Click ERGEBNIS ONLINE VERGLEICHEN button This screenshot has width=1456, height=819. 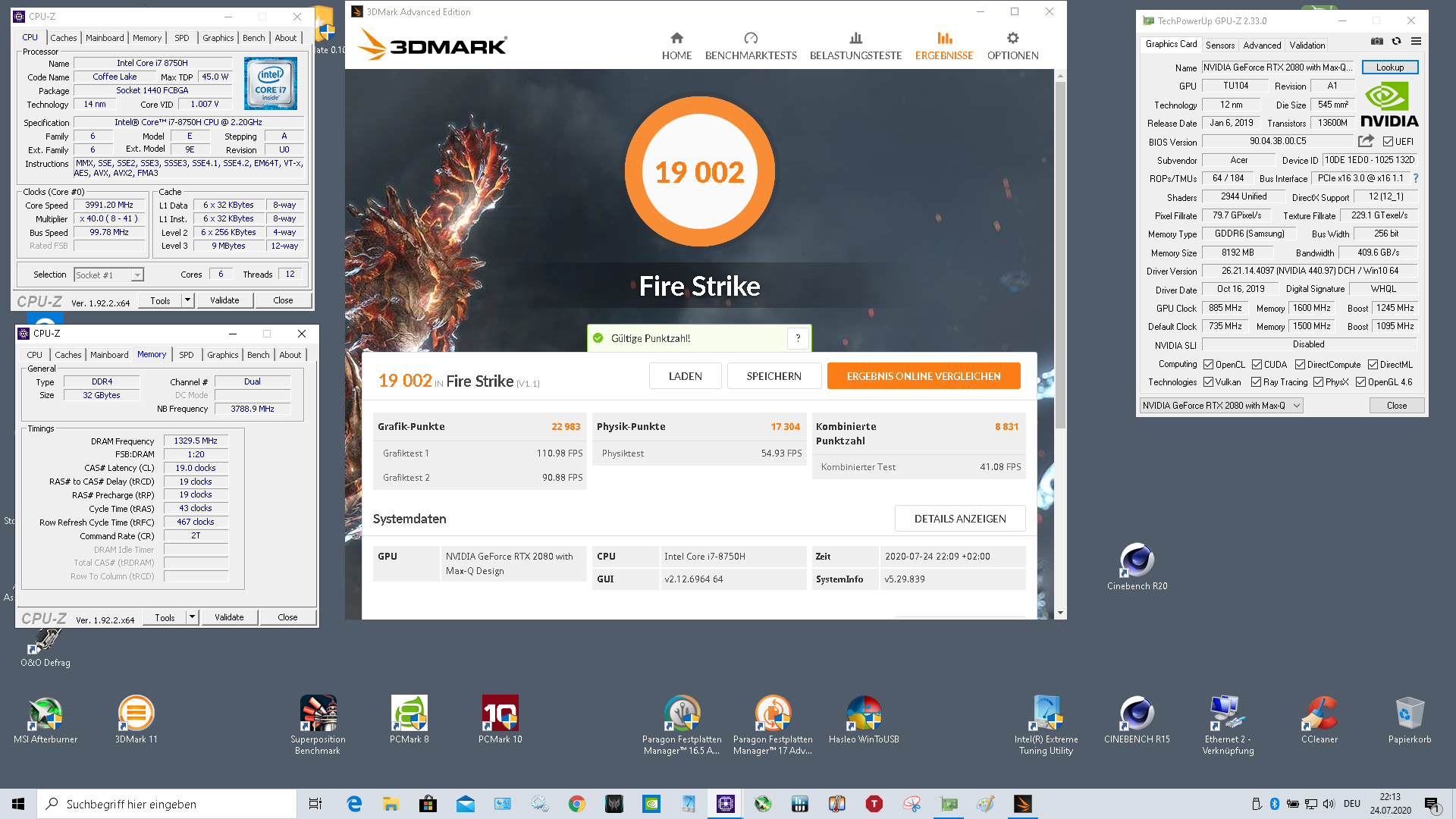[924, 376]
